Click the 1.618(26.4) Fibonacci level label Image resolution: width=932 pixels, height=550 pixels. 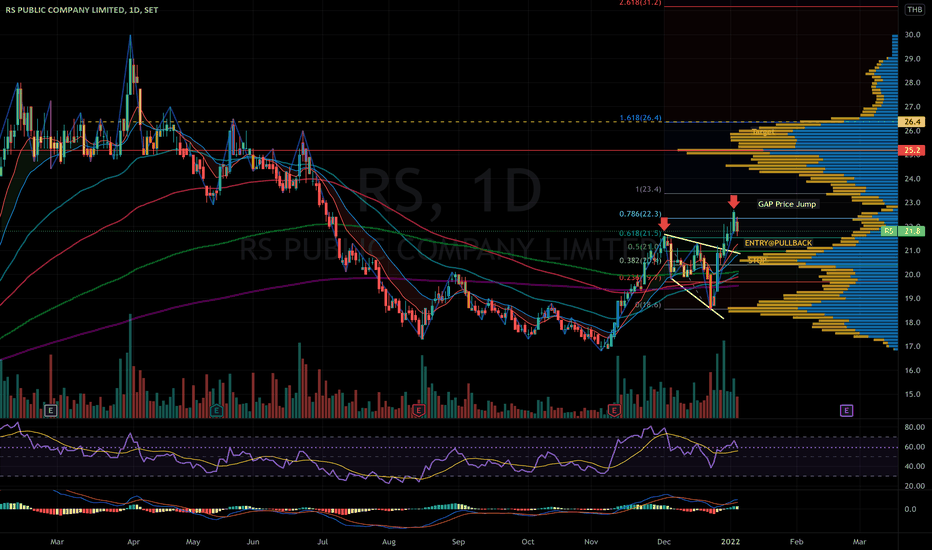[x=640, y=118]
